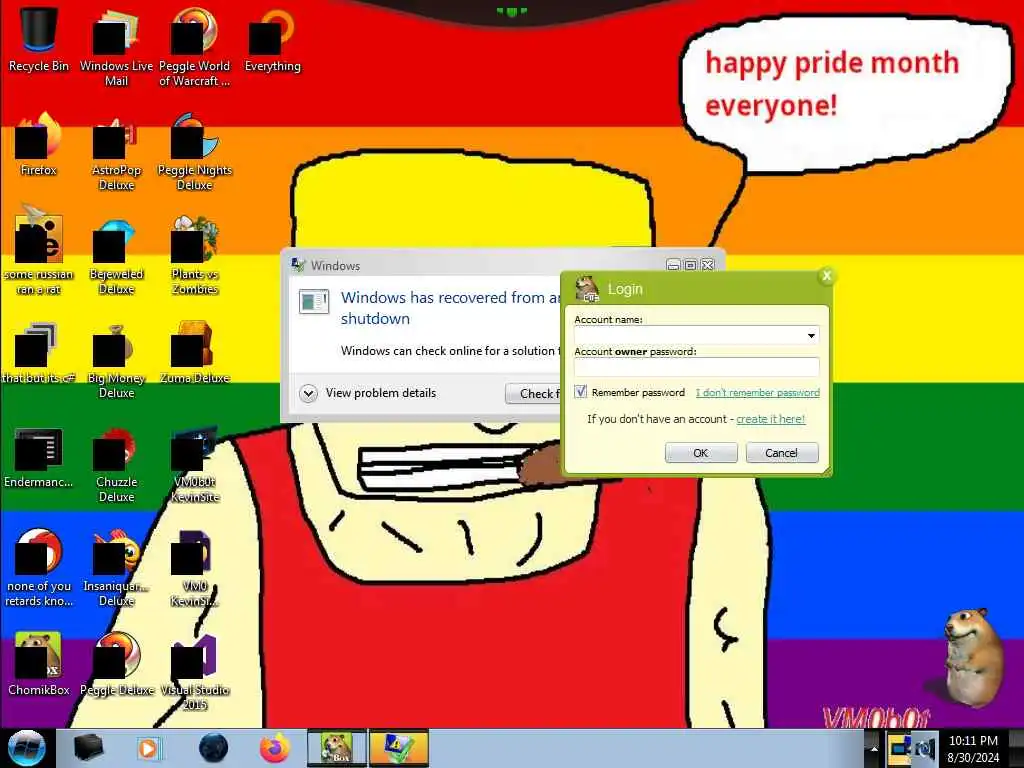Screen dimensions: 1024x768
Task: Click the volume speaker tray icon
Action: (925, 748)
